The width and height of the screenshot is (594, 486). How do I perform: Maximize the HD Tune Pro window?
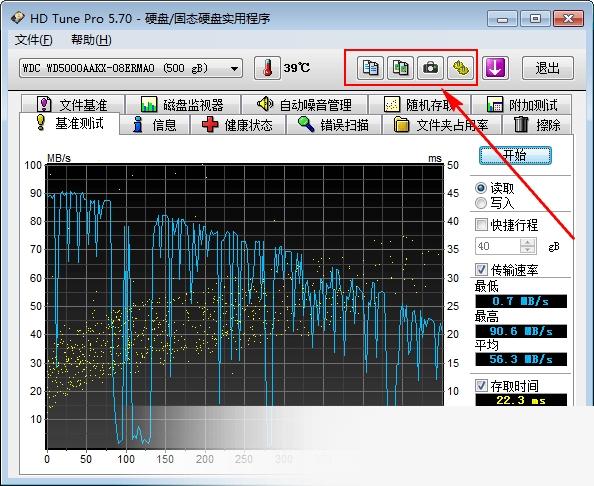tap(535, 19)
